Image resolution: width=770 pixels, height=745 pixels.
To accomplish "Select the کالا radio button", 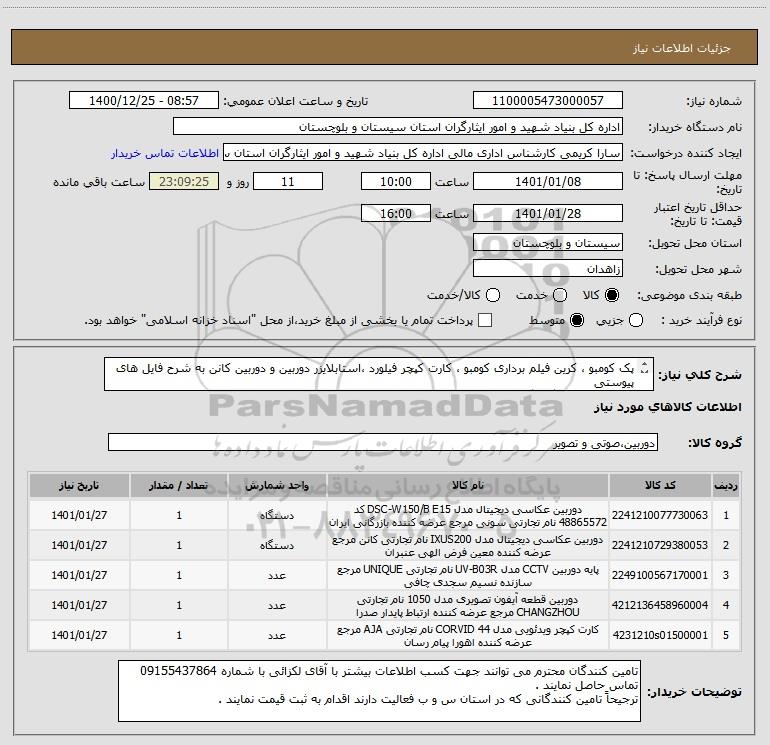I will (612, 295).
